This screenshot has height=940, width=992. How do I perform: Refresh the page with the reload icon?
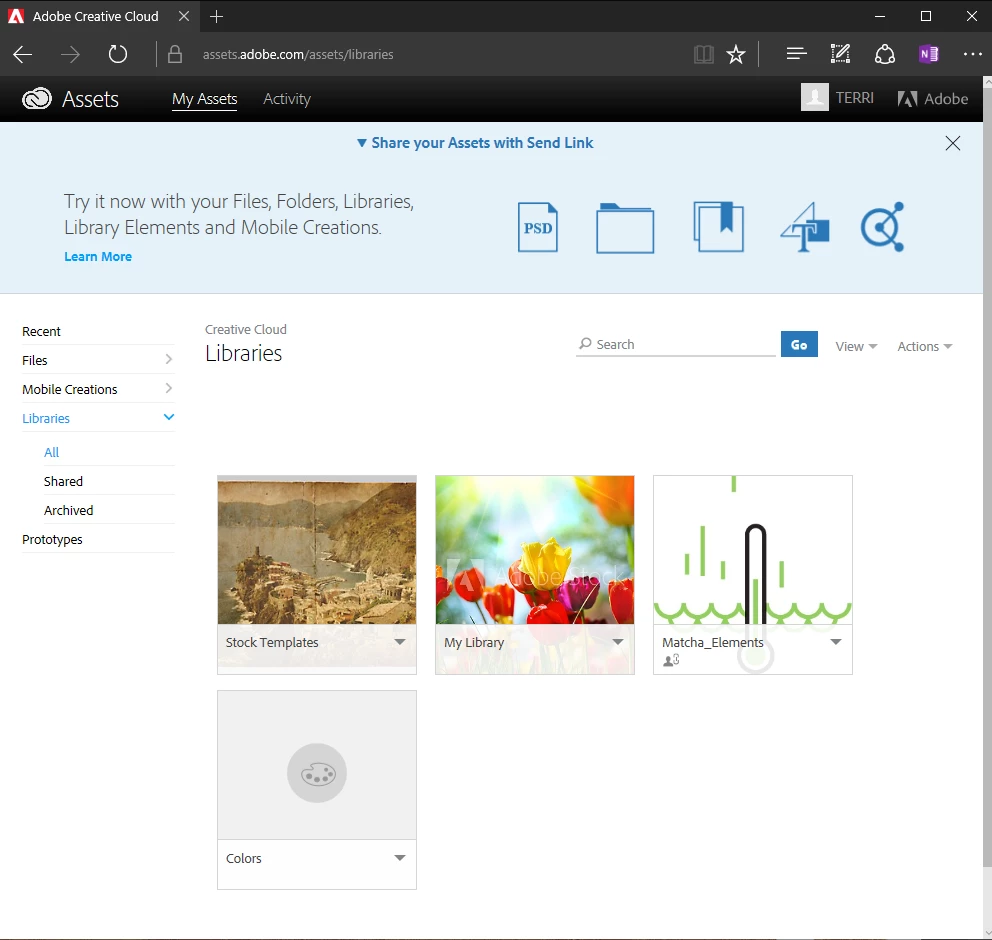tap(118, 54)
